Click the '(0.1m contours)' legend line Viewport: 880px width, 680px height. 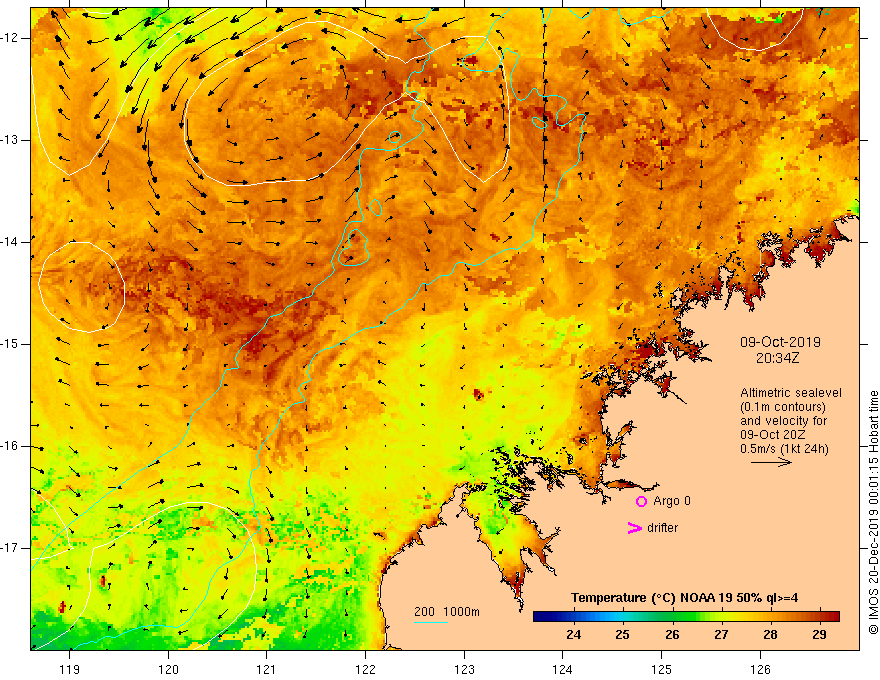click(783, 407)
